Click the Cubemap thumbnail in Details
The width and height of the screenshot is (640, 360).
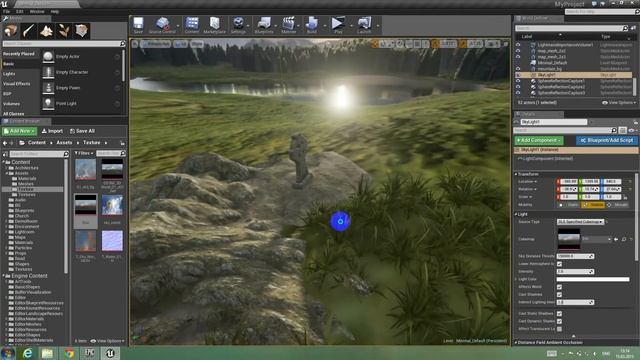pyautogui.click(x=569, y=239)
